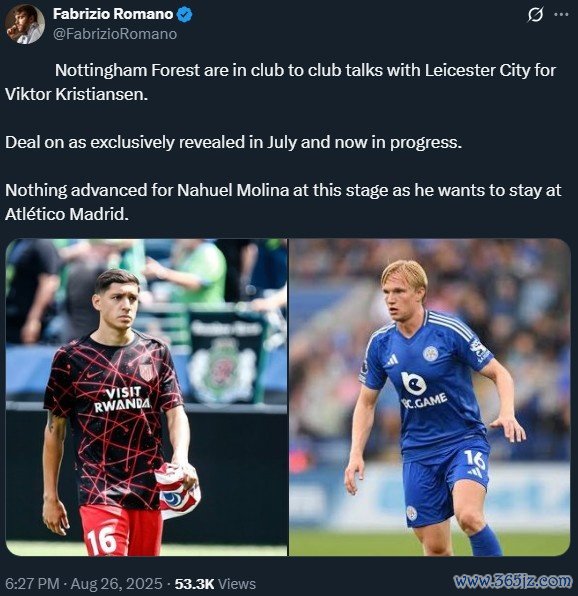Click the www.365jz.com watermark
578x596 pixels.
point(513,581)
